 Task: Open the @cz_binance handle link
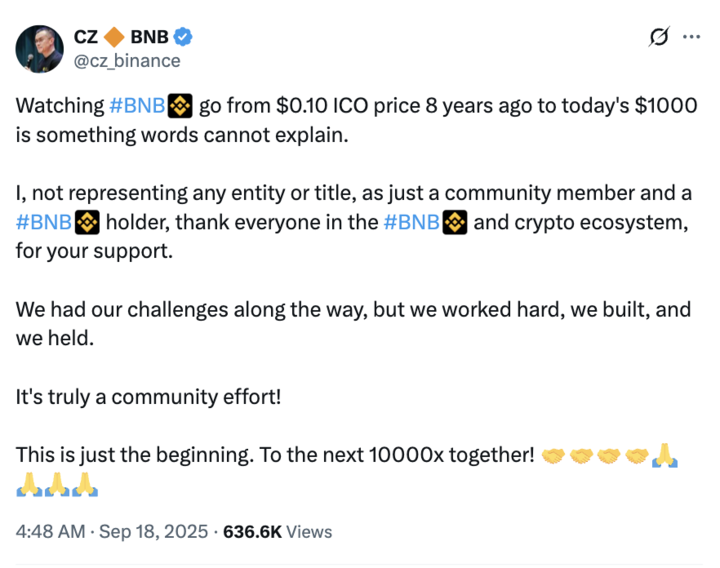coord(127,61)
